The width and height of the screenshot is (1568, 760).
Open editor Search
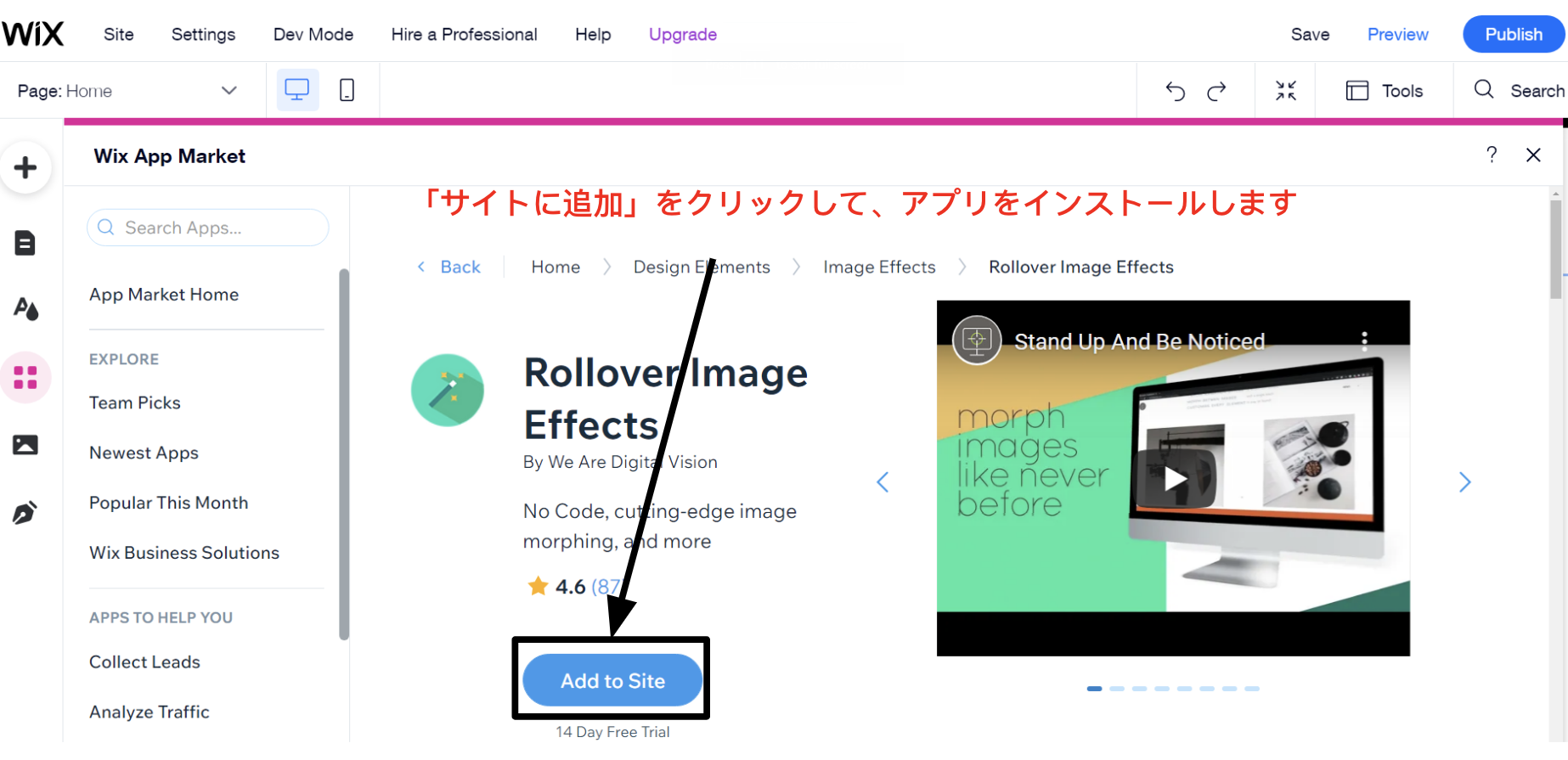click(1519, 90)
